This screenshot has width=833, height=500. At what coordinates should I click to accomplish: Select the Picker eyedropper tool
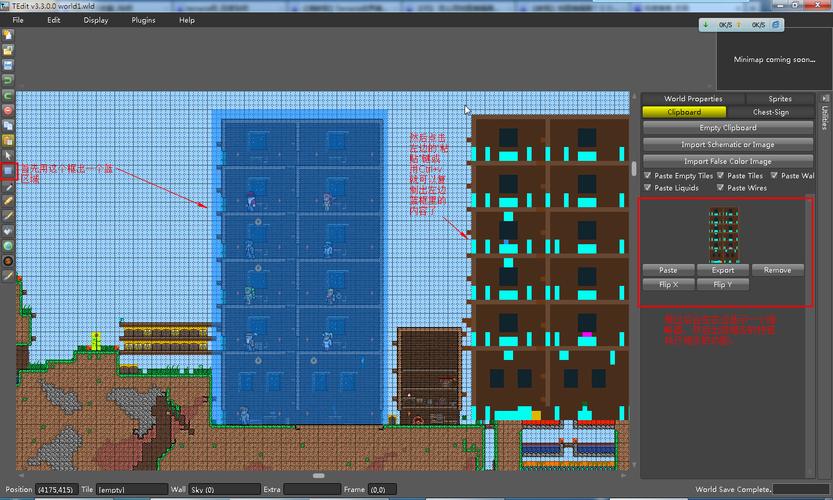pyautogui.click(x=8, y=186)
